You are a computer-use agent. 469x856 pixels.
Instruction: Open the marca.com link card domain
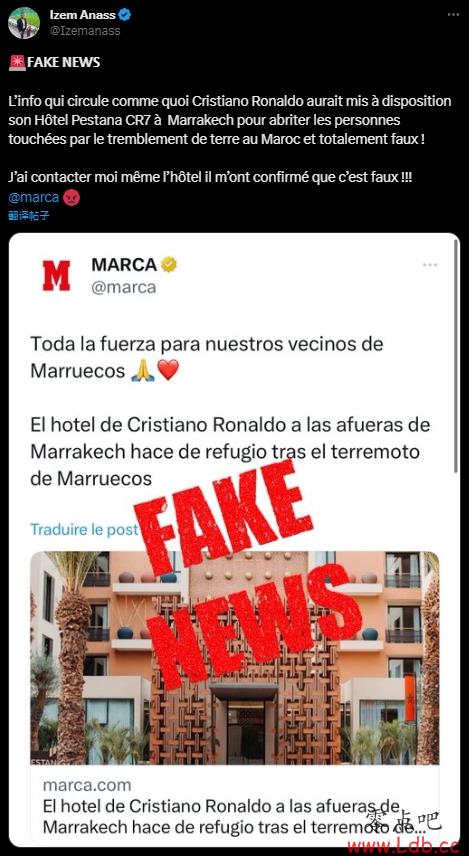[x=87, y=785]
